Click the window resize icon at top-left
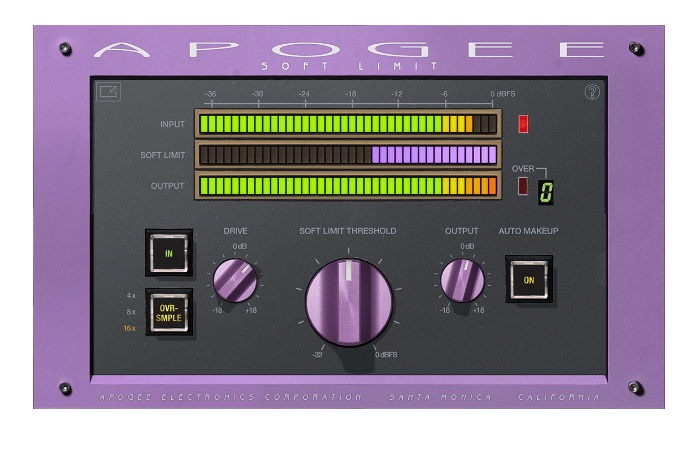693x454 pixels. pyautogui.click(x=108, y=92)
